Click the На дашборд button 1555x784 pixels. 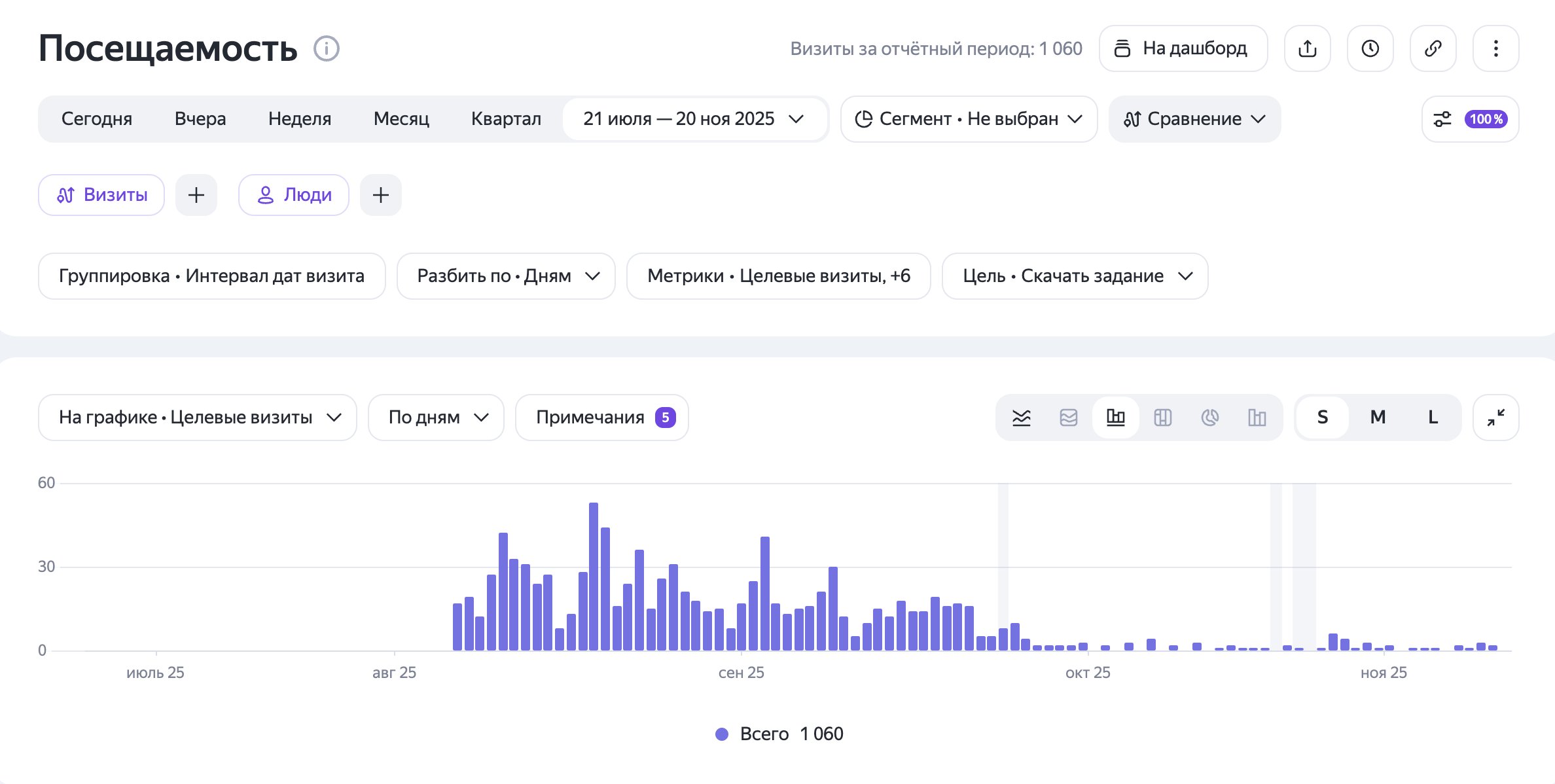point(1183,48)
